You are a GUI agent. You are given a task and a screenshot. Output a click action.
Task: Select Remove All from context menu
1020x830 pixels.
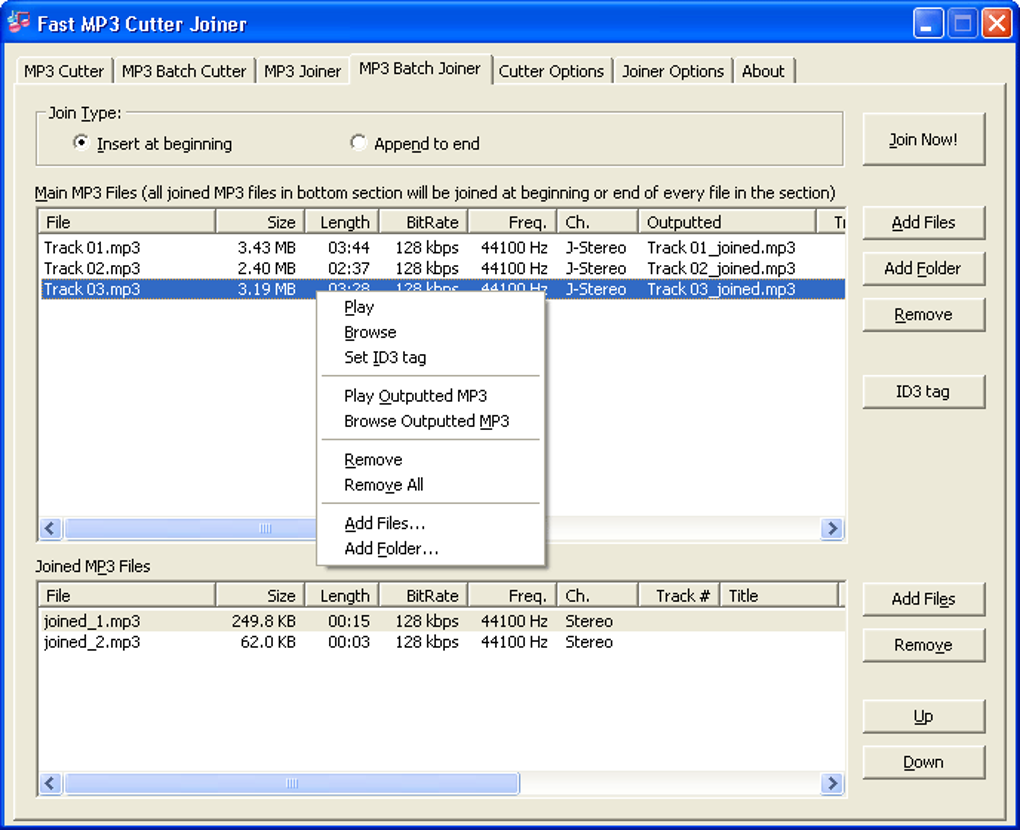tap(383, 485)
